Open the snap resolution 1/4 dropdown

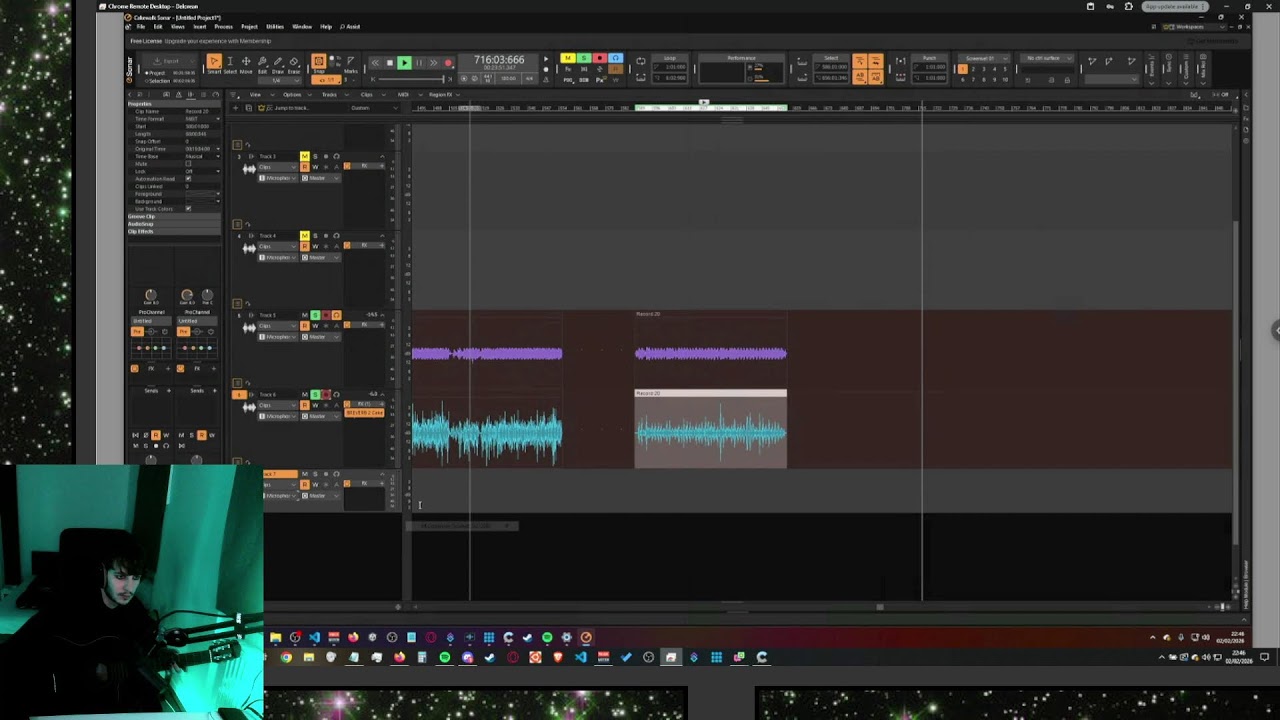click(x=280, y=80)
